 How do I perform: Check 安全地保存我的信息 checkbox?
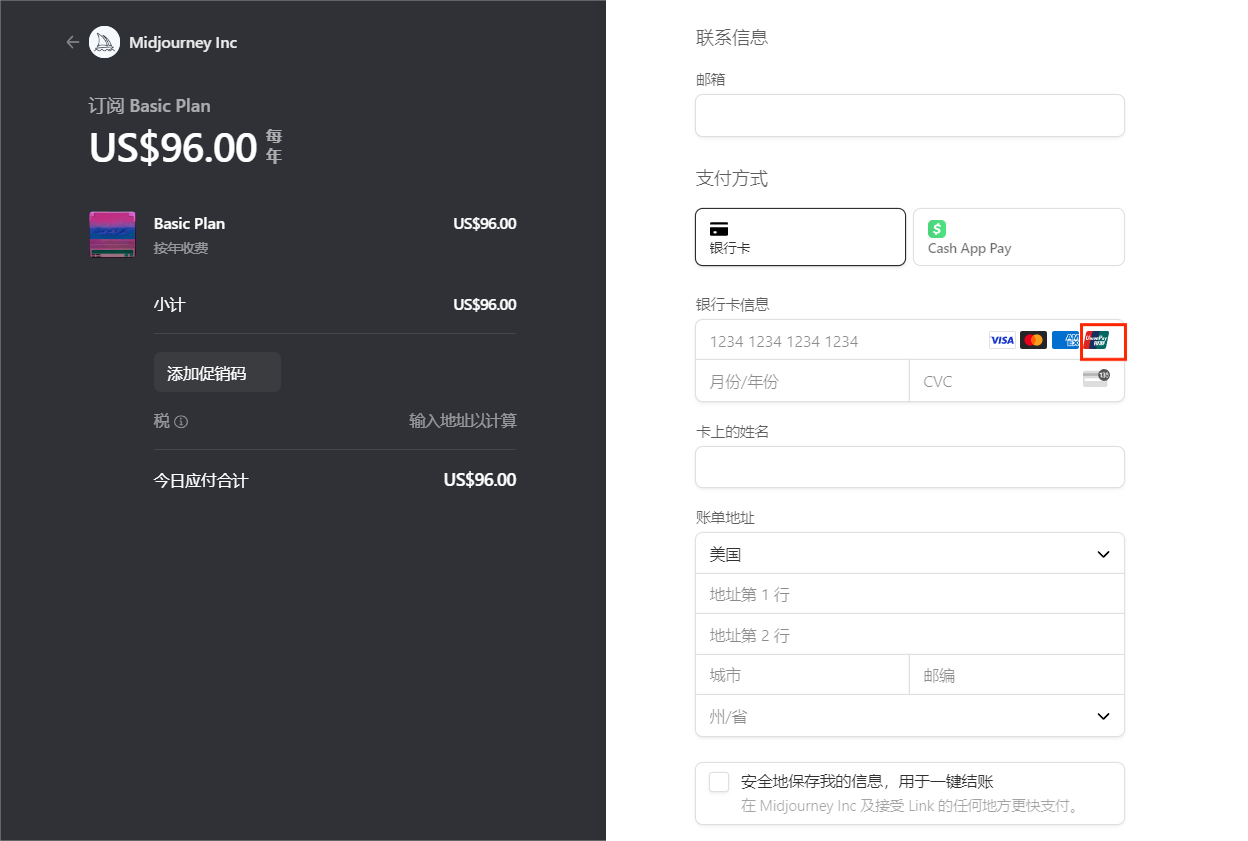click(x=718, y=782)
